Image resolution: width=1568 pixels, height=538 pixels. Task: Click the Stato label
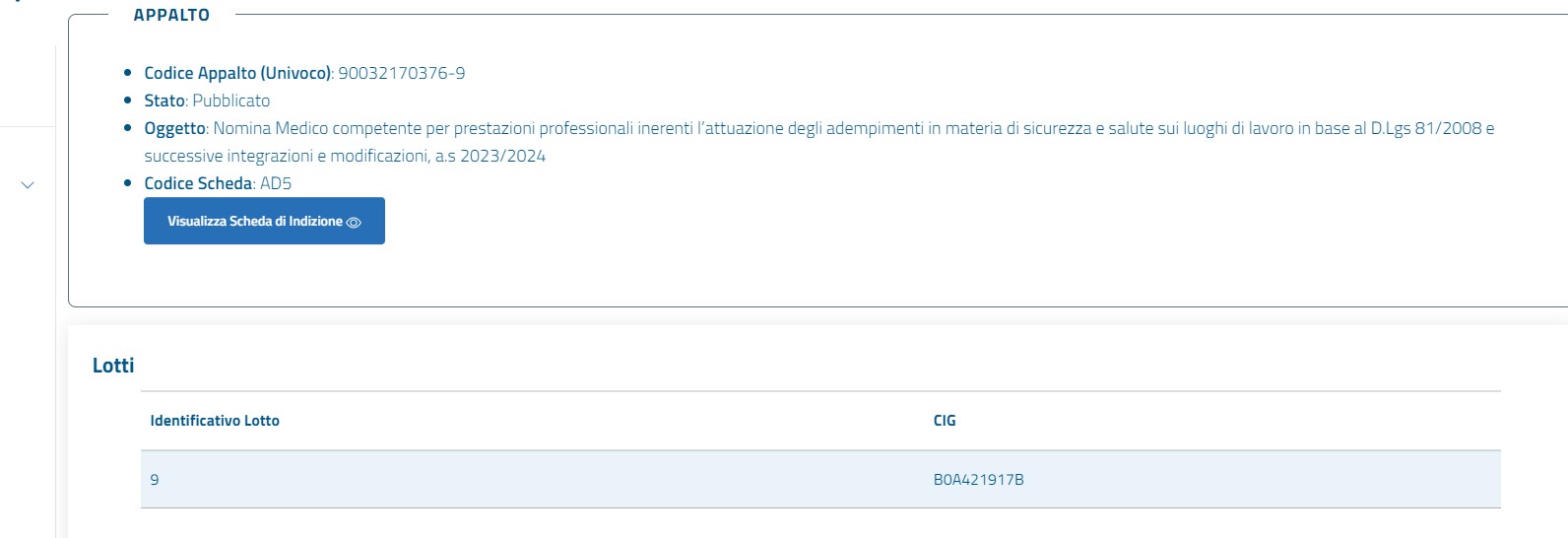pyautogui.click(x=163, y=101)
